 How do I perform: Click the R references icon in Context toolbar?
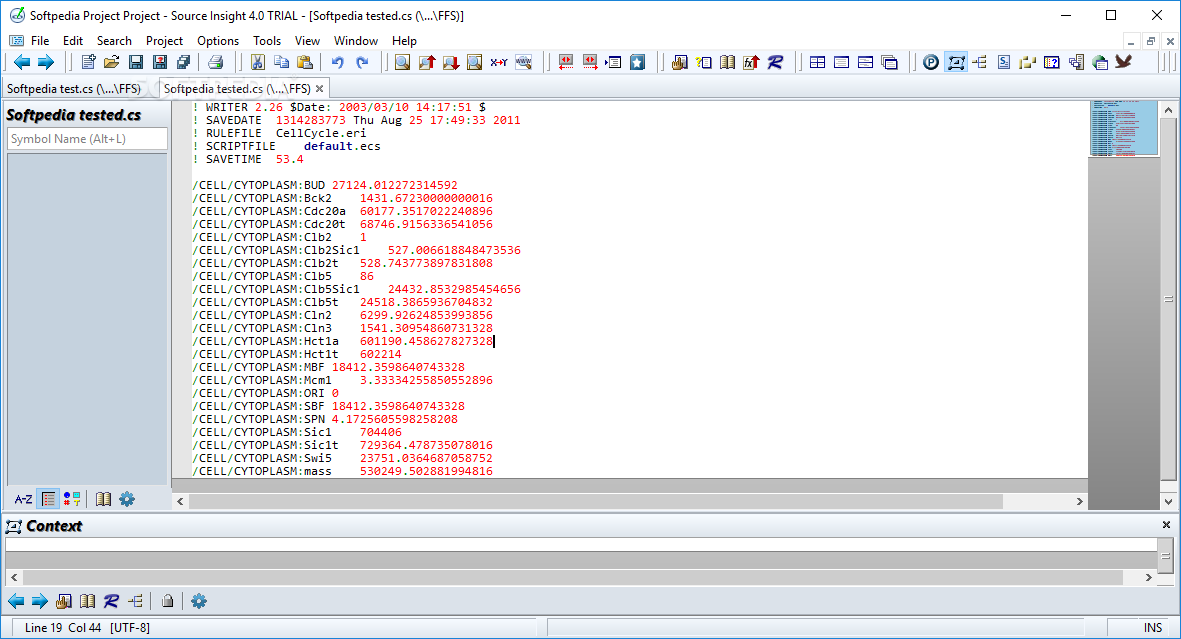[111, 601]
